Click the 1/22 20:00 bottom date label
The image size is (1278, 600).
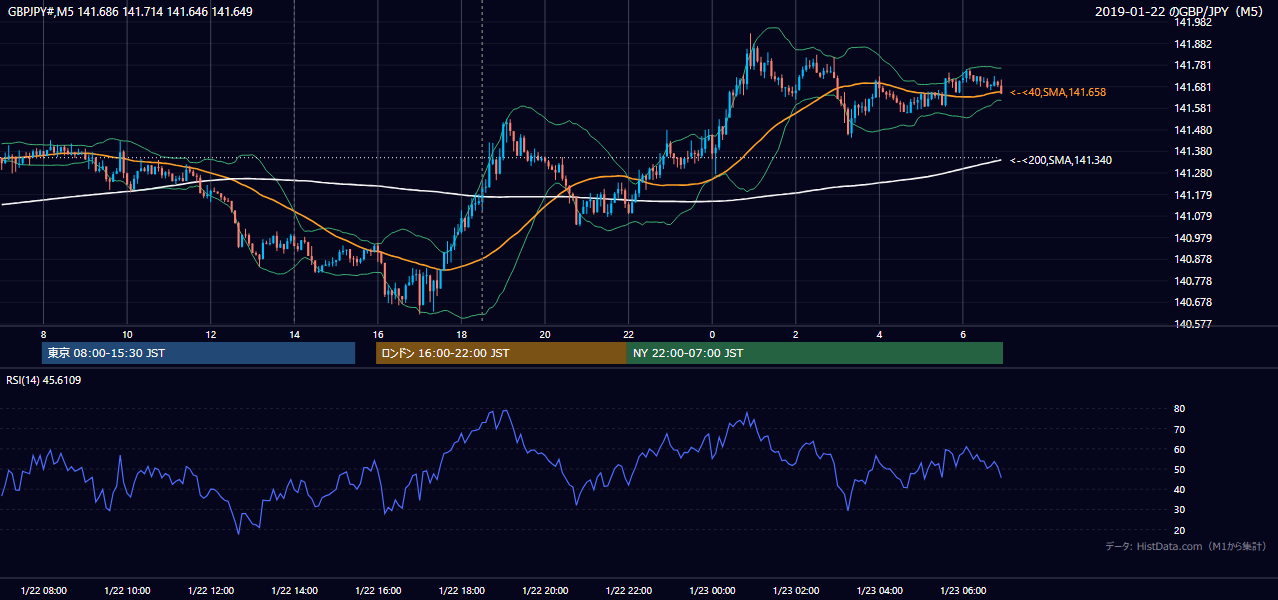click(545, 591)
